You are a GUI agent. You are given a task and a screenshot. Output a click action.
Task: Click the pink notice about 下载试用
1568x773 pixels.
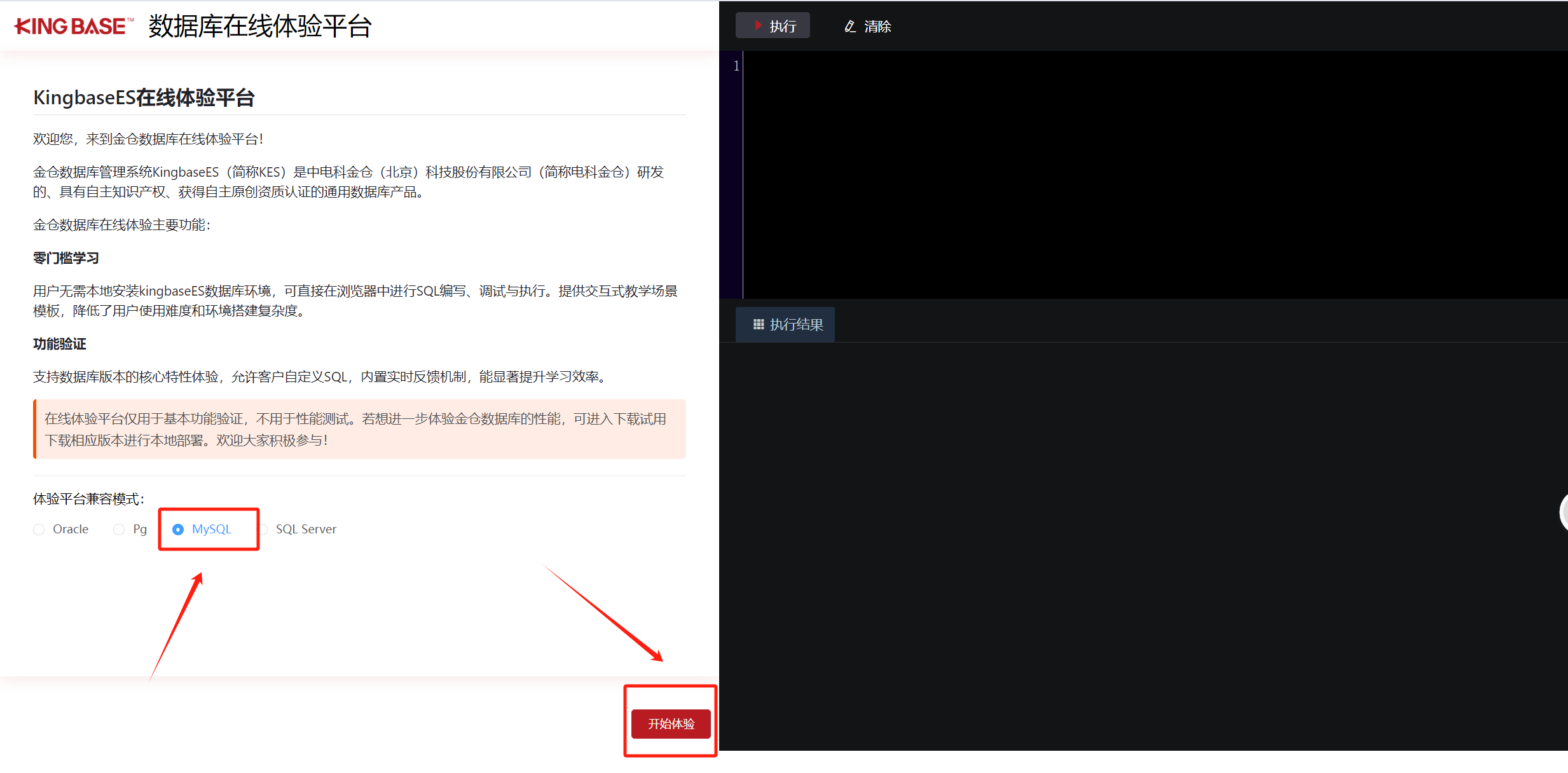(x=359, y=429)
